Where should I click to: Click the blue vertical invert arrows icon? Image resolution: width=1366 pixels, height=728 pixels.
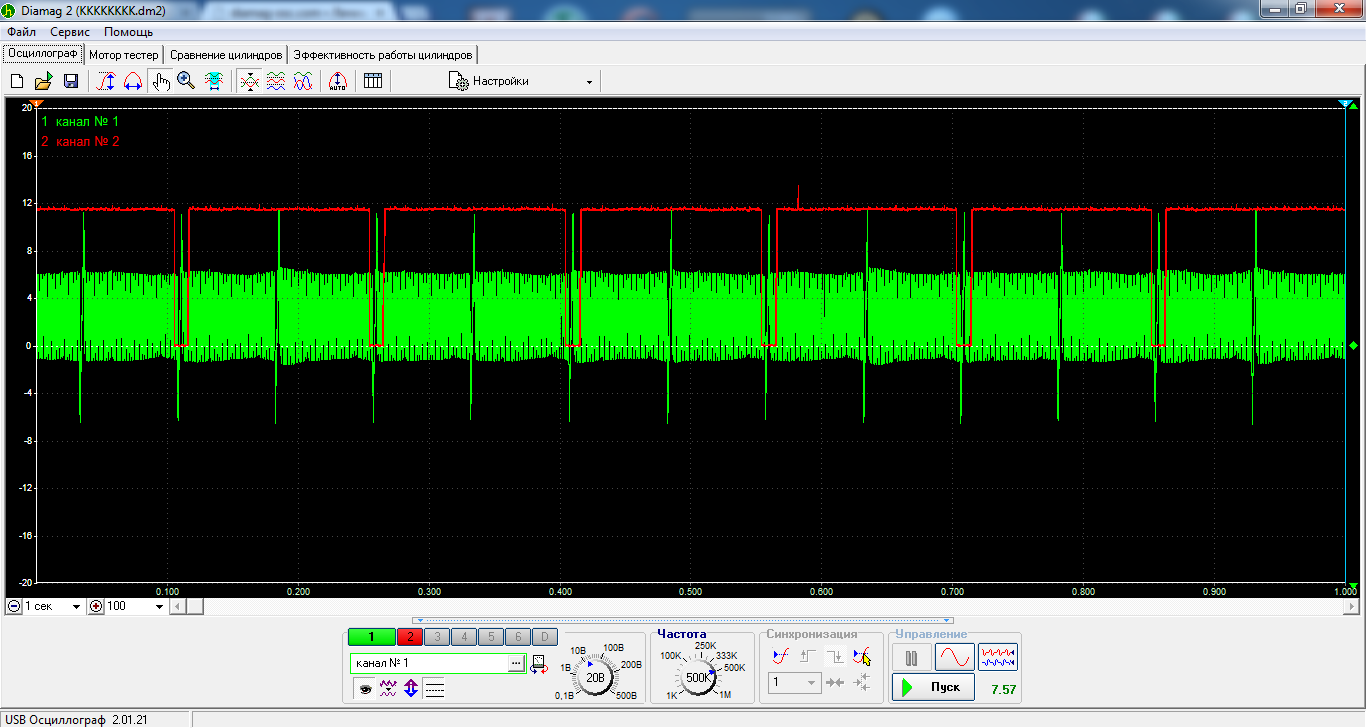[x=411, y=688]
